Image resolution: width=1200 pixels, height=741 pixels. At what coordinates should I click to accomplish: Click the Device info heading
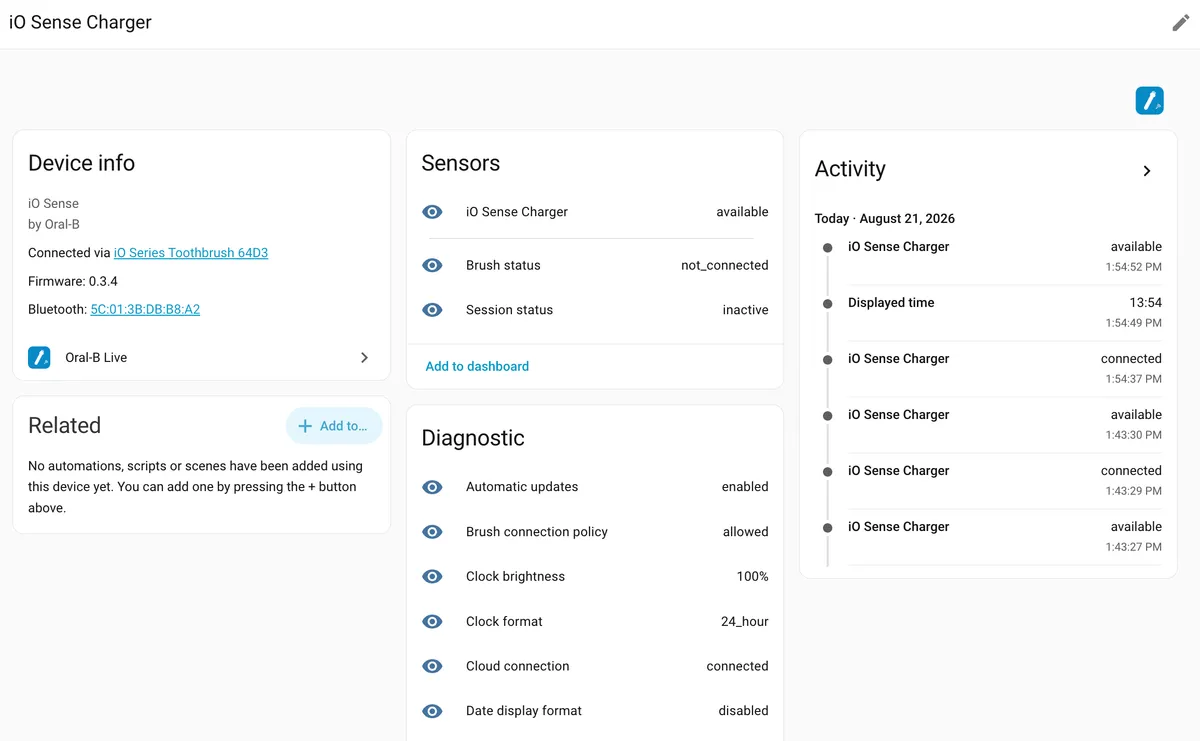point(81,163)
